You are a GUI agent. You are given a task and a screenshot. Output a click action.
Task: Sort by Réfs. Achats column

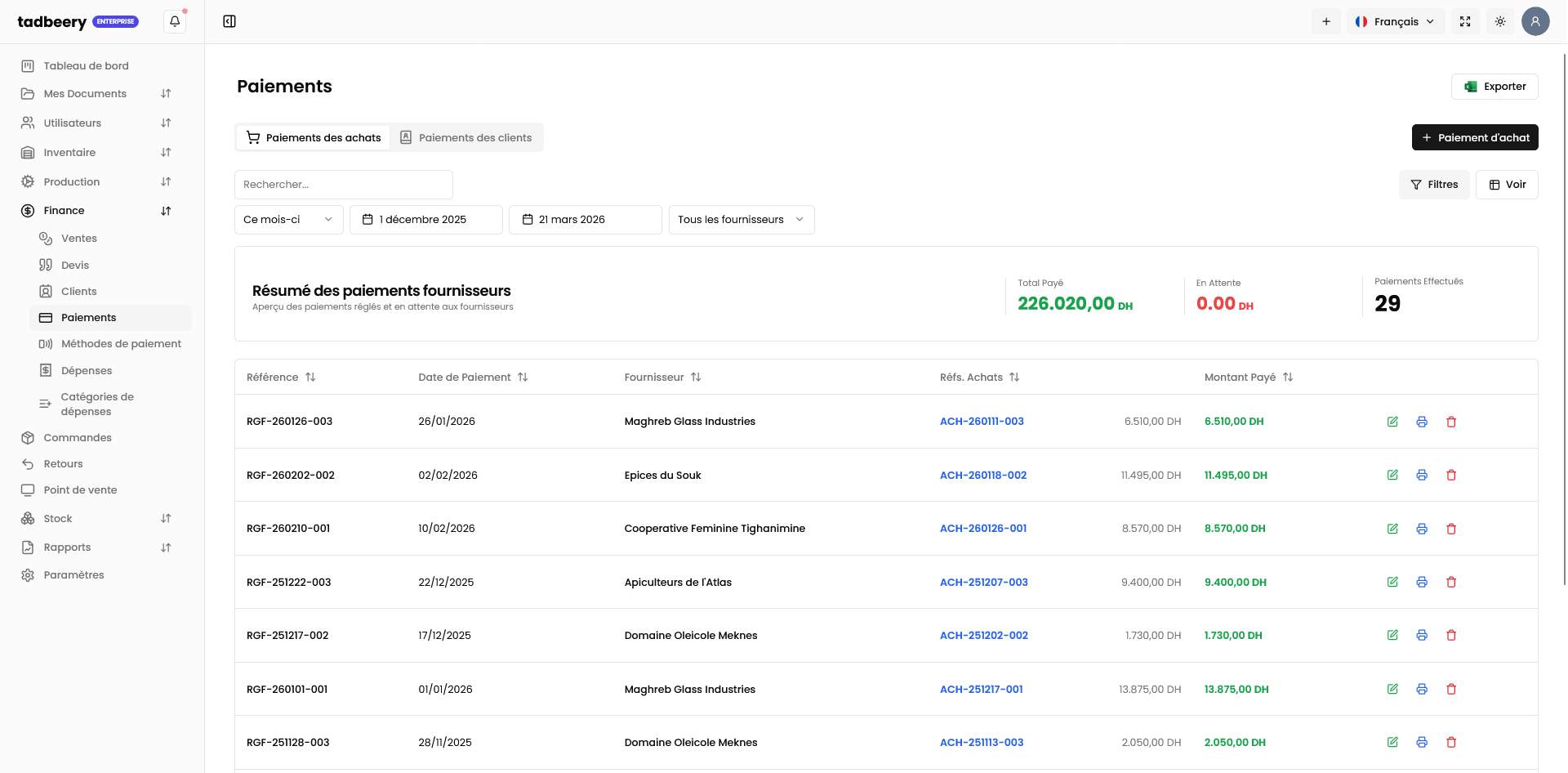point(979,378)
